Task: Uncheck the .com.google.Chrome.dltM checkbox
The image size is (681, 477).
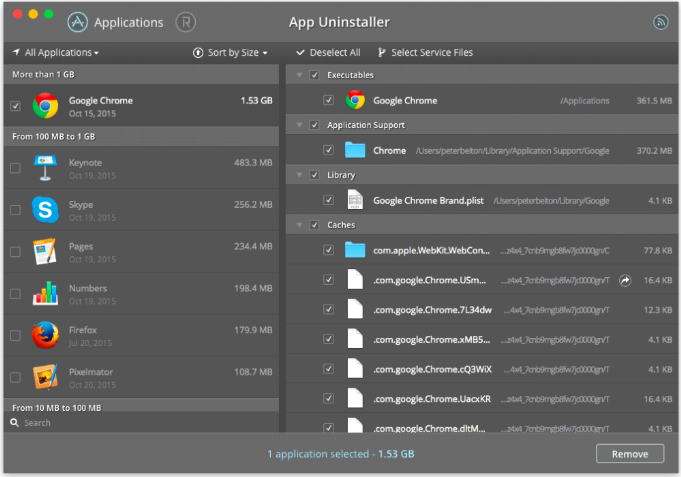Action: tap(328, 427)
